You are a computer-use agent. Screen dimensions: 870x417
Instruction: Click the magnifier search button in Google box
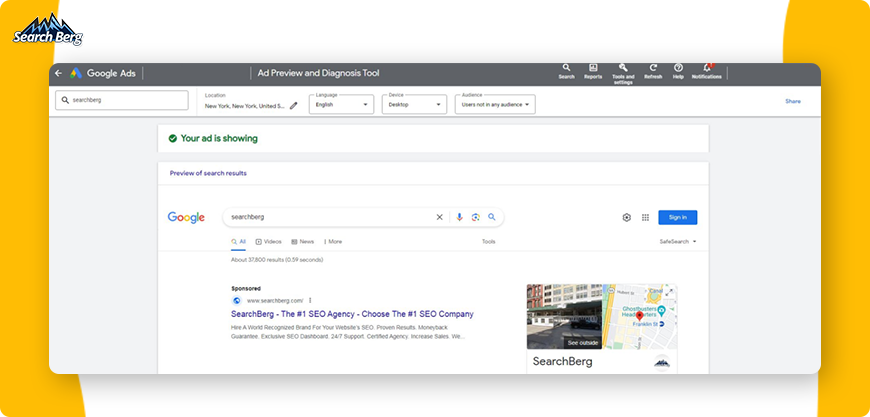pyautogui.click(x=492, y=217)
